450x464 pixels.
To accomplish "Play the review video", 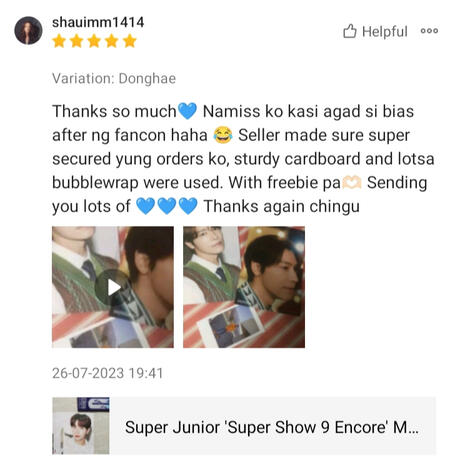I will [x=113, y=287].
